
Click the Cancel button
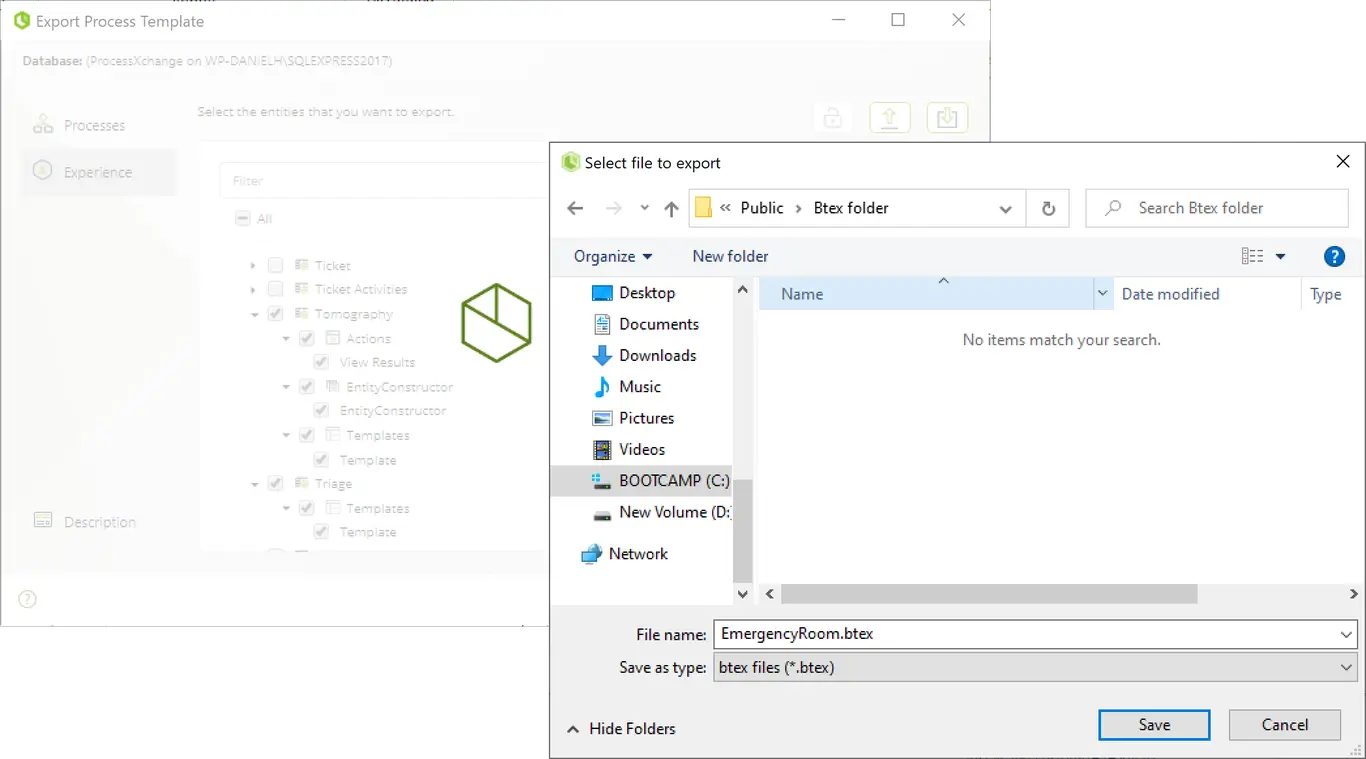point(1284,725)
